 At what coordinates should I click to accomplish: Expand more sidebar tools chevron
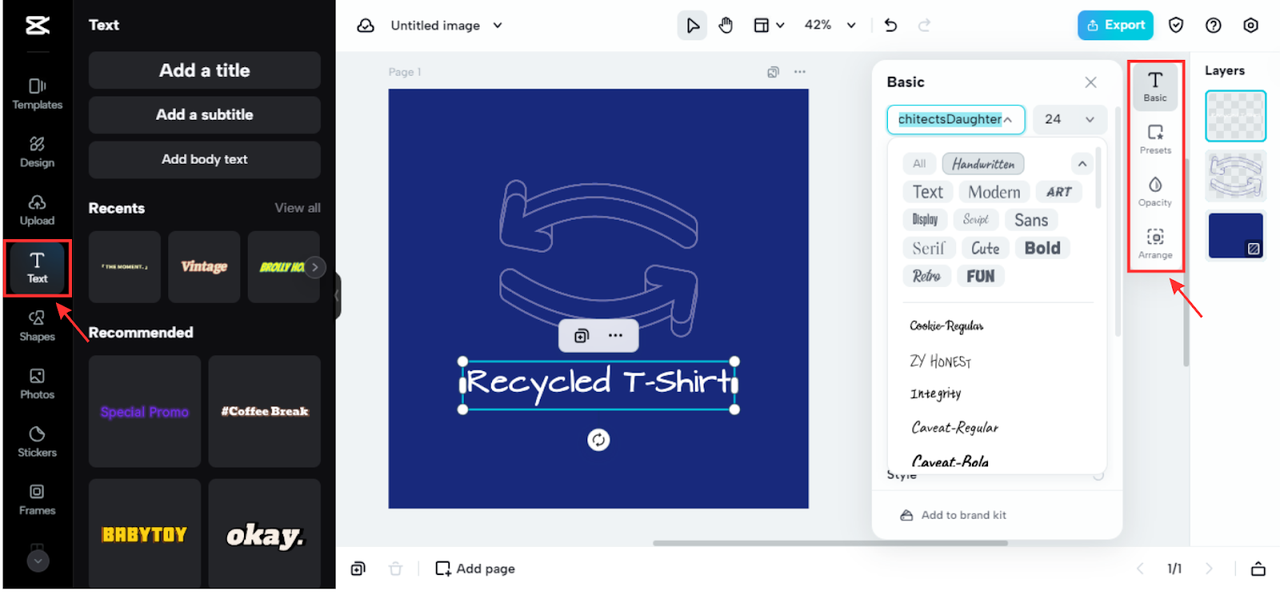37,561
